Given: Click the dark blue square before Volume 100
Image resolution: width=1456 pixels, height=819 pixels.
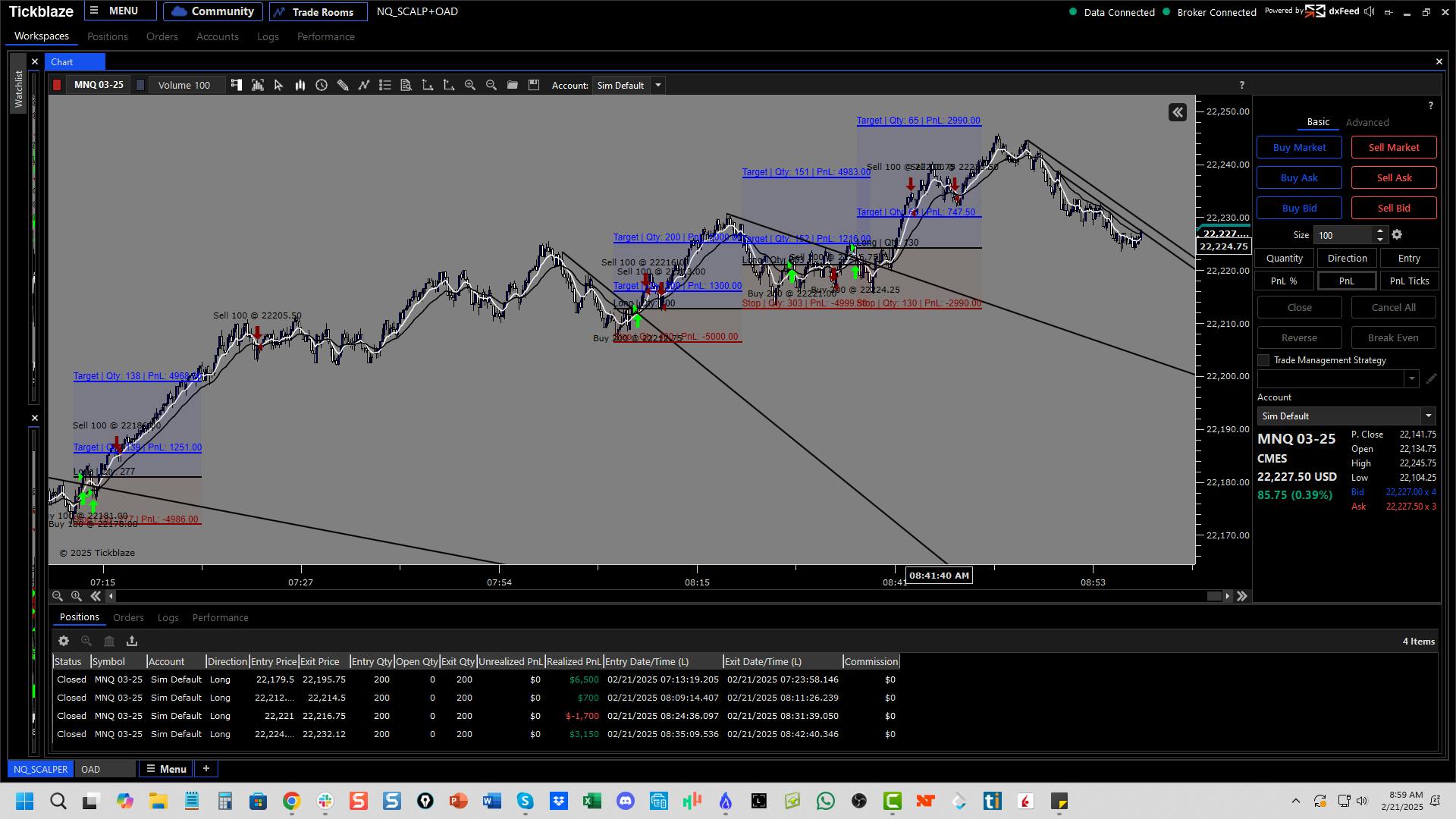Looking at the screenshot, I should pyautogui.click(x=140, y=85).
